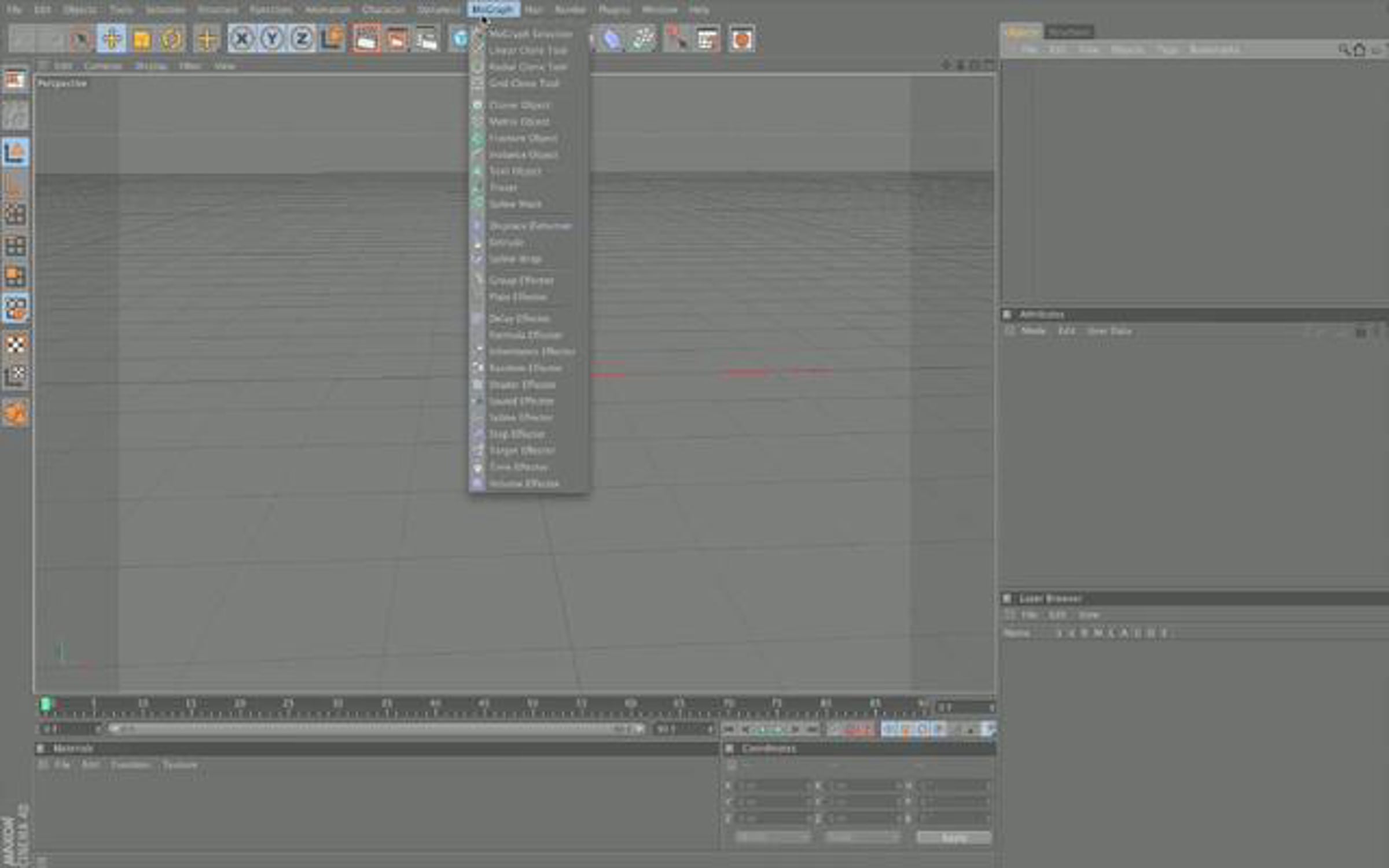Click the search icon in Objects manager
The height and width of the screenshot is (868, 1389).
pyautogui.click(x=1344, y=50)
